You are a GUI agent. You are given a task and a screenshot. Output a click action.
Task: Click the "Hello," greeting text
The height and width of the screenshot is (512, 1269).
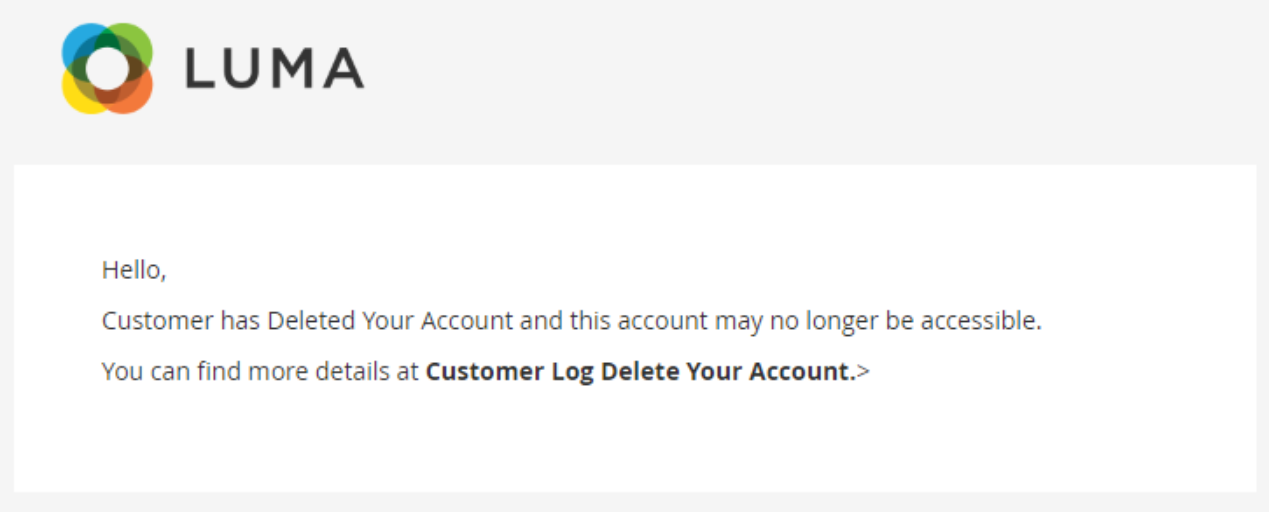click(134, 270)
